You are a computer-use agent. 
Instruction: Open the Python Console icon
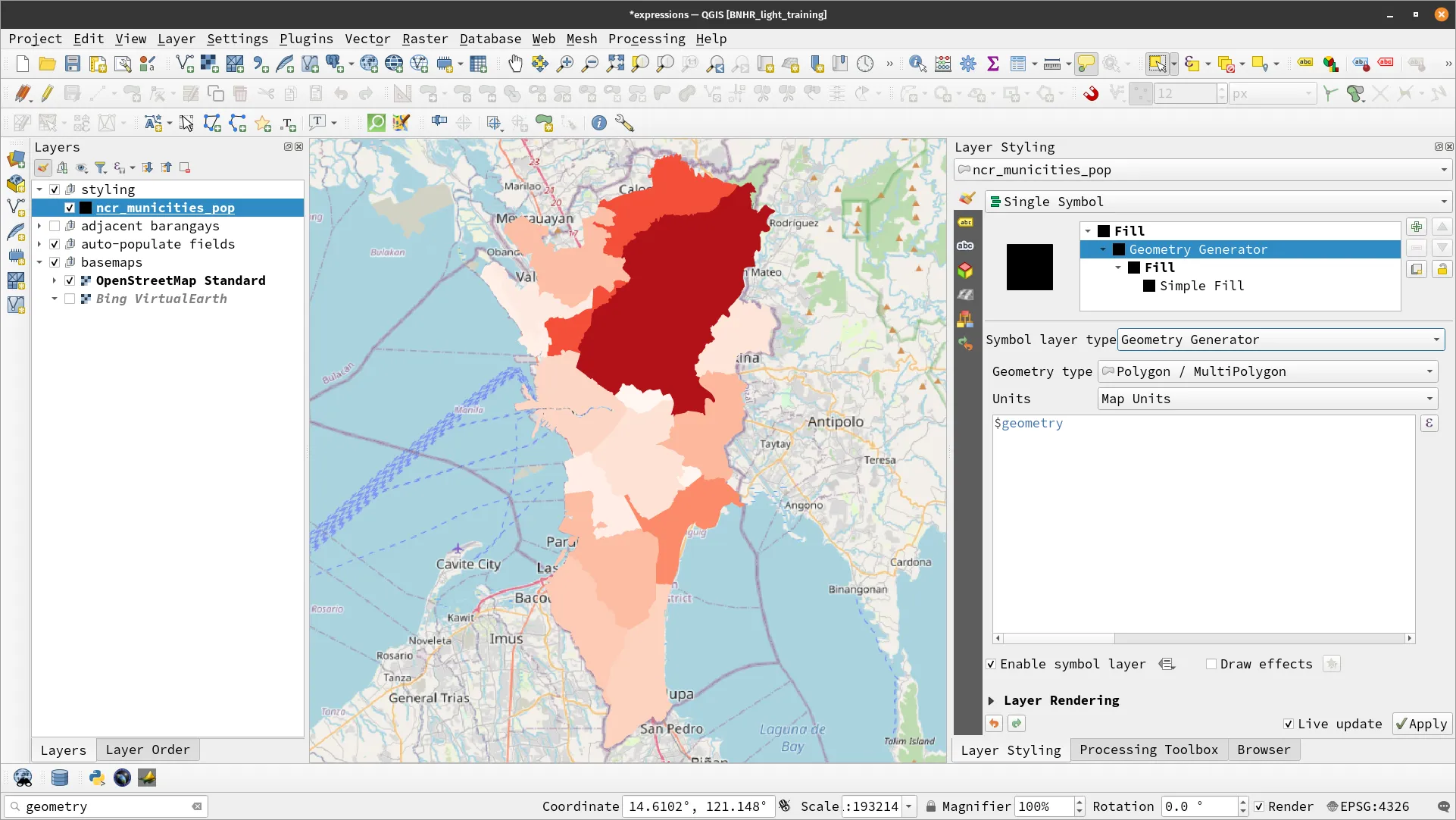pos(96,778)
